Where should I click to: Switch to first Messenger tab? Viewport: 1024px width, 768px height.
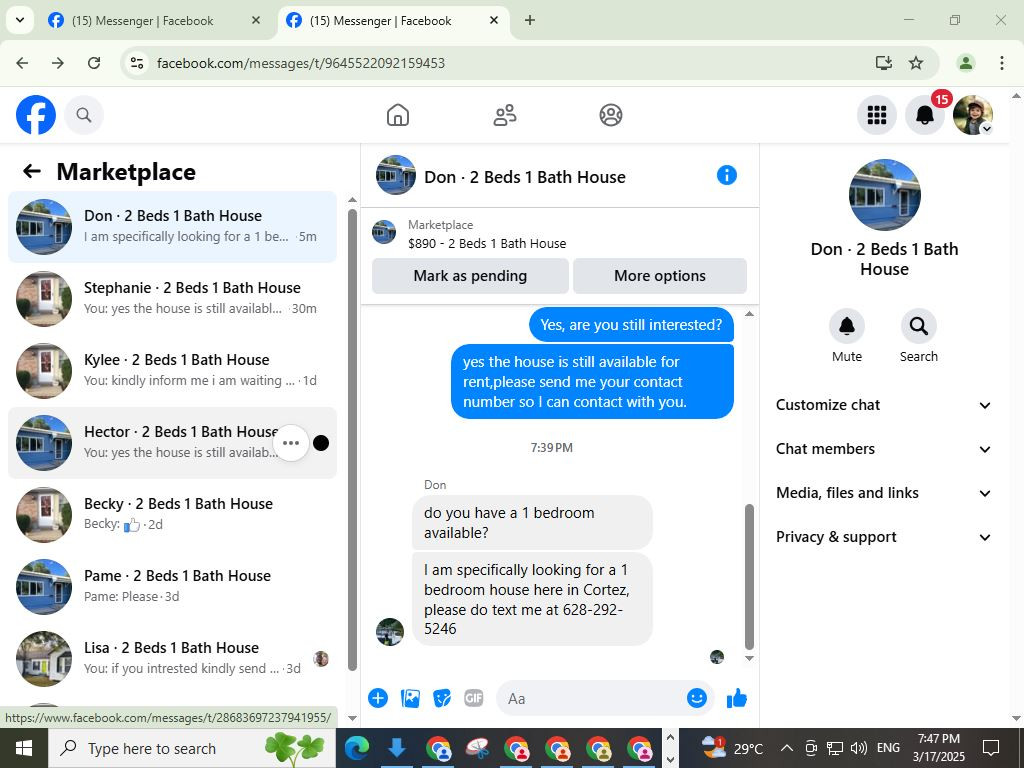154,21
